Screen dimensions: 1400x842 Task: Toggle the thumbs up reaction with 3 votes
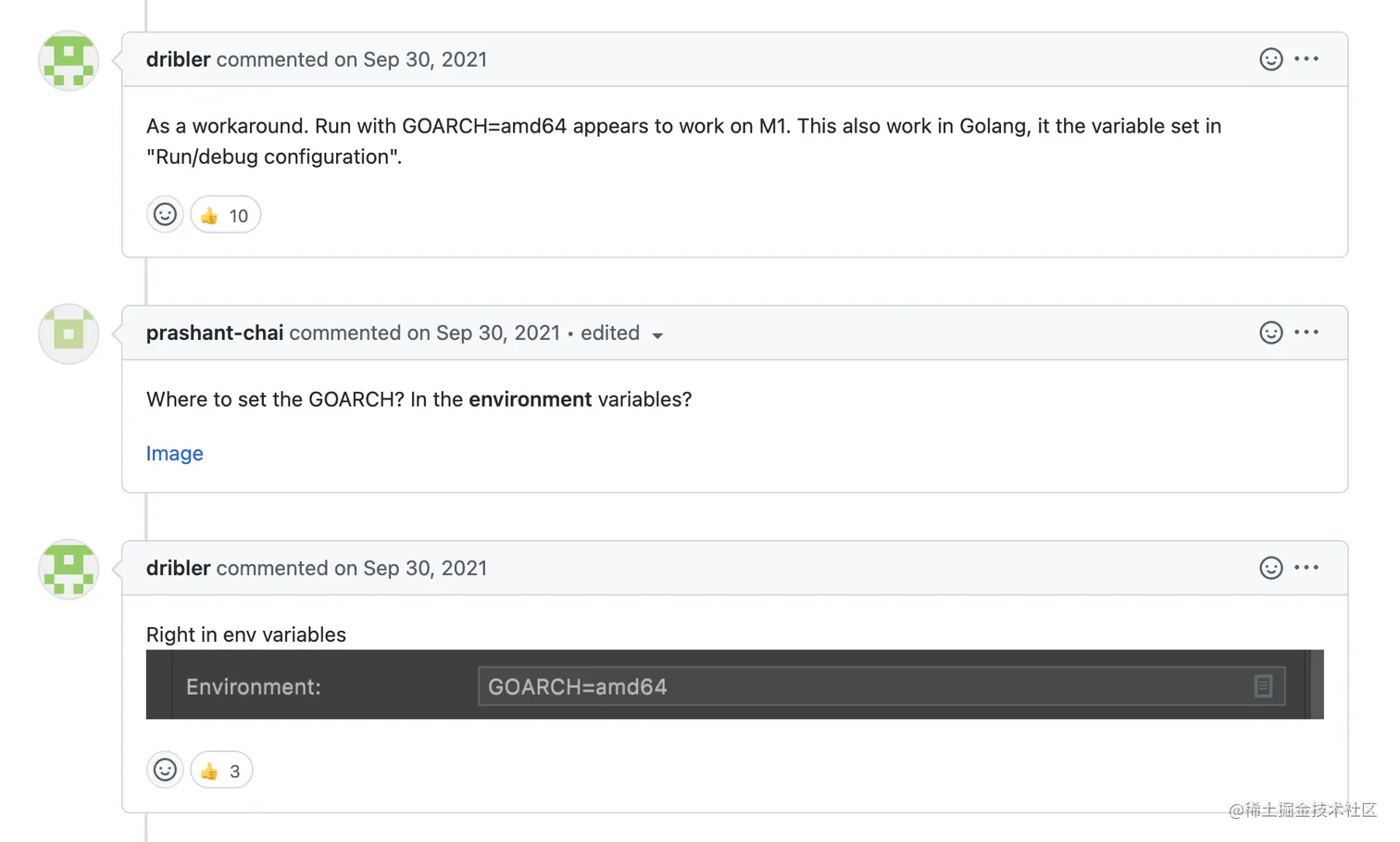[221, 770]
